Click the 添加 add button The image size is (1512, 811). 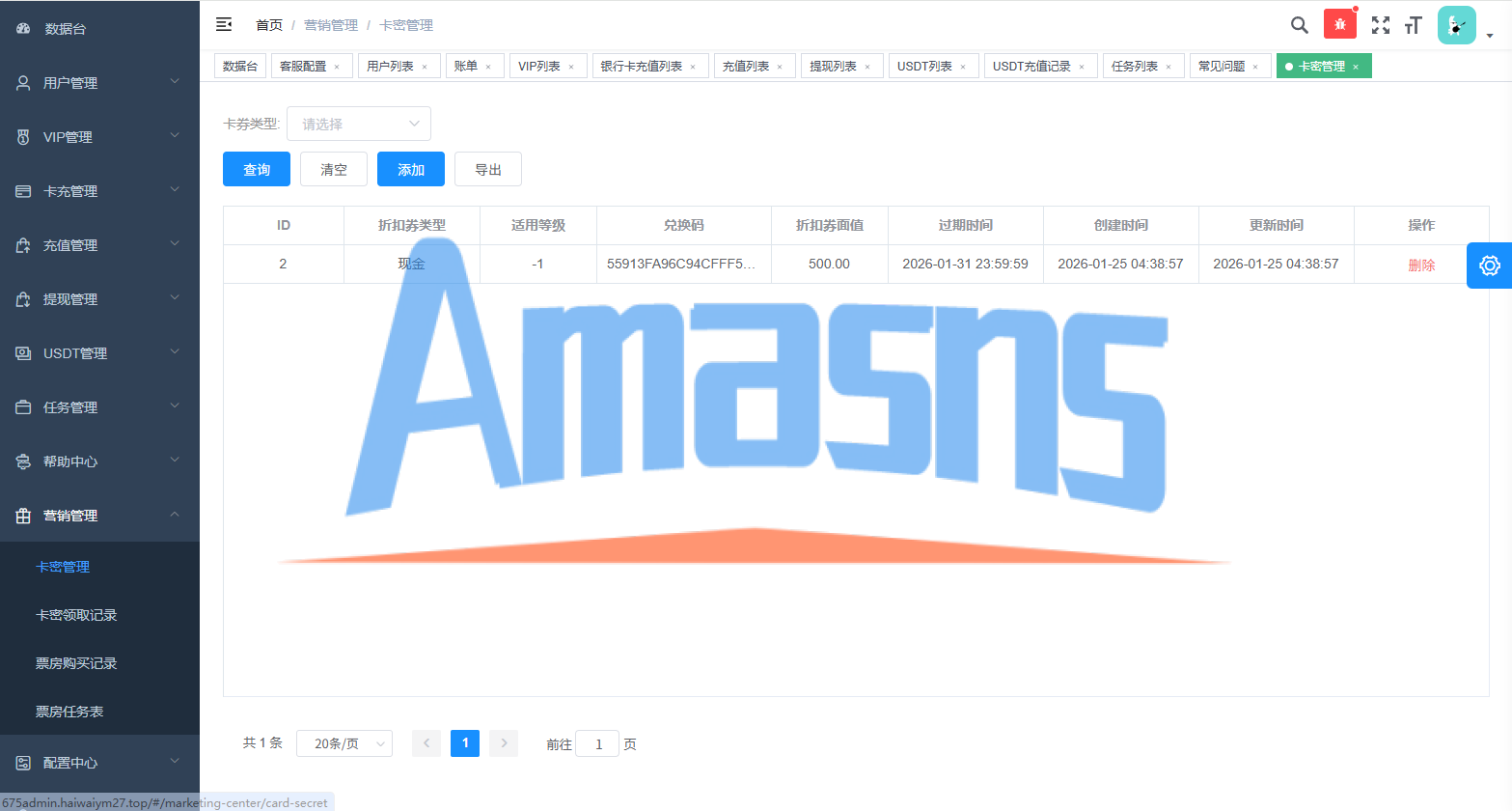[x=411, y=169]
